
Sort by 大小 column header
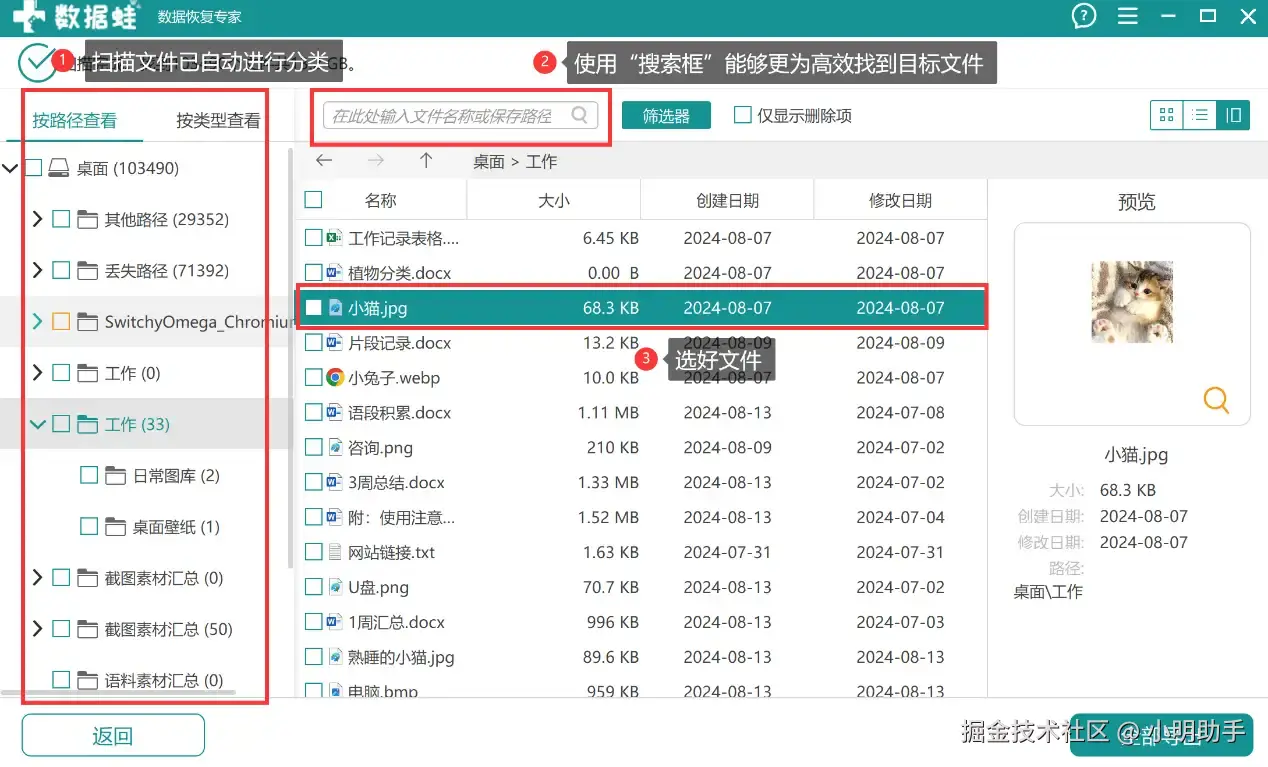tap(554, 200)
